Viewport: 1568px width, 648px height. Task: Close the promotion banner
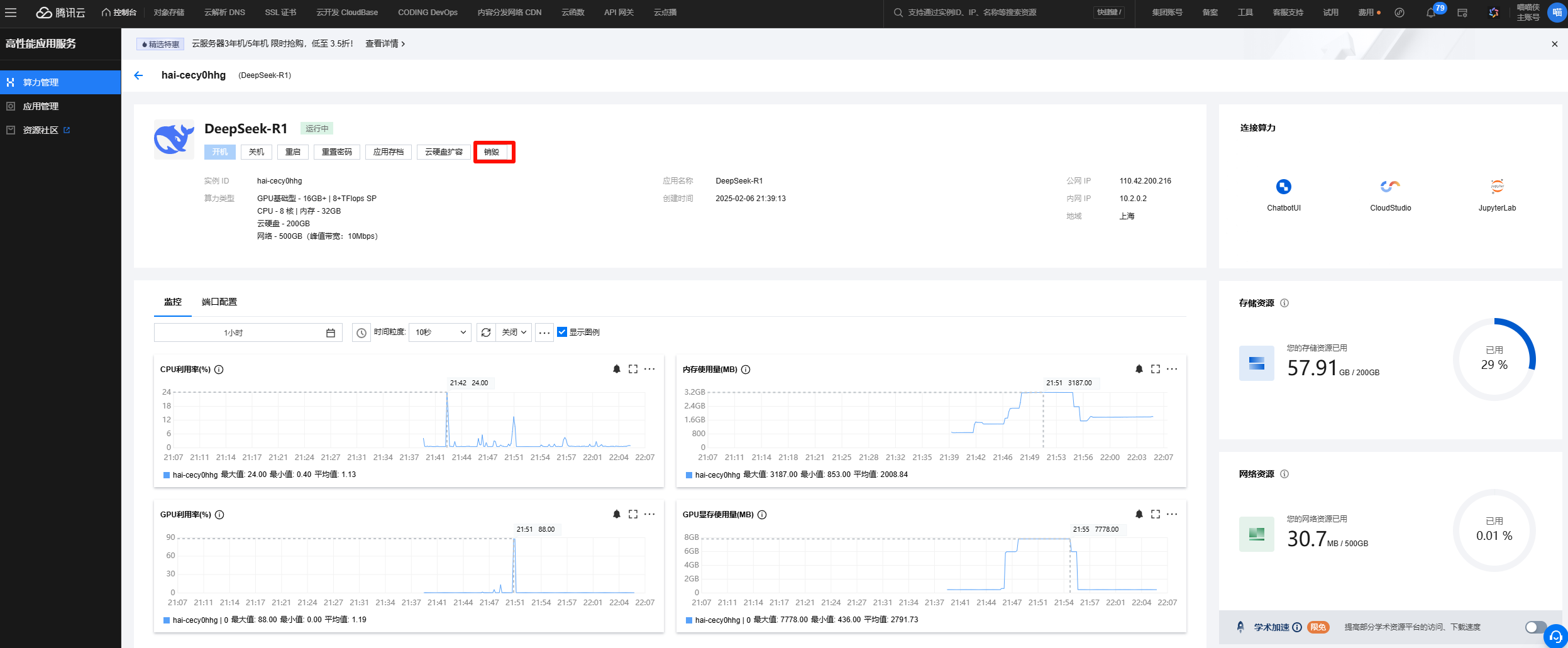(1554, 44)
